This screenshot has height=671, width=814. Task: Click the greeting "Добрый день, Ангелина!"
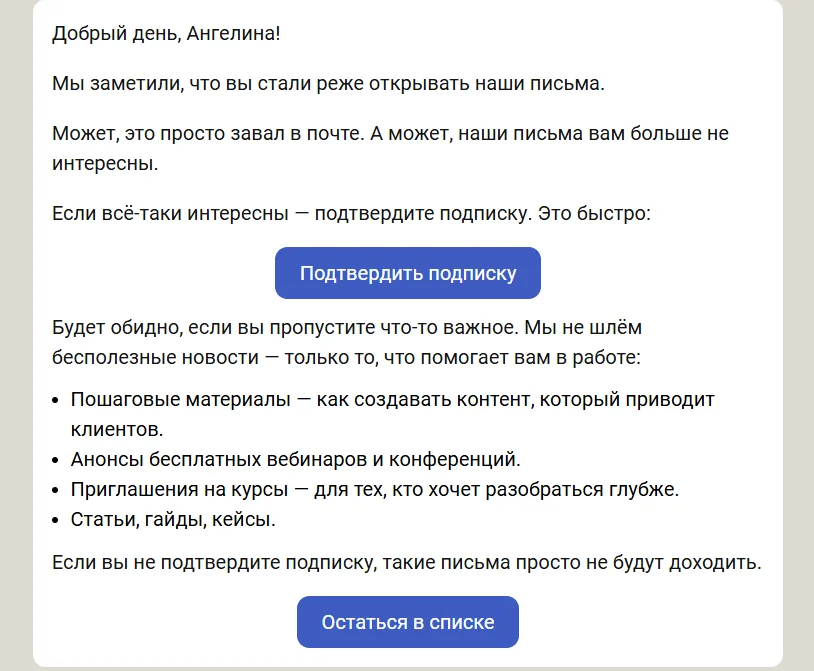[x=166, y=34]
